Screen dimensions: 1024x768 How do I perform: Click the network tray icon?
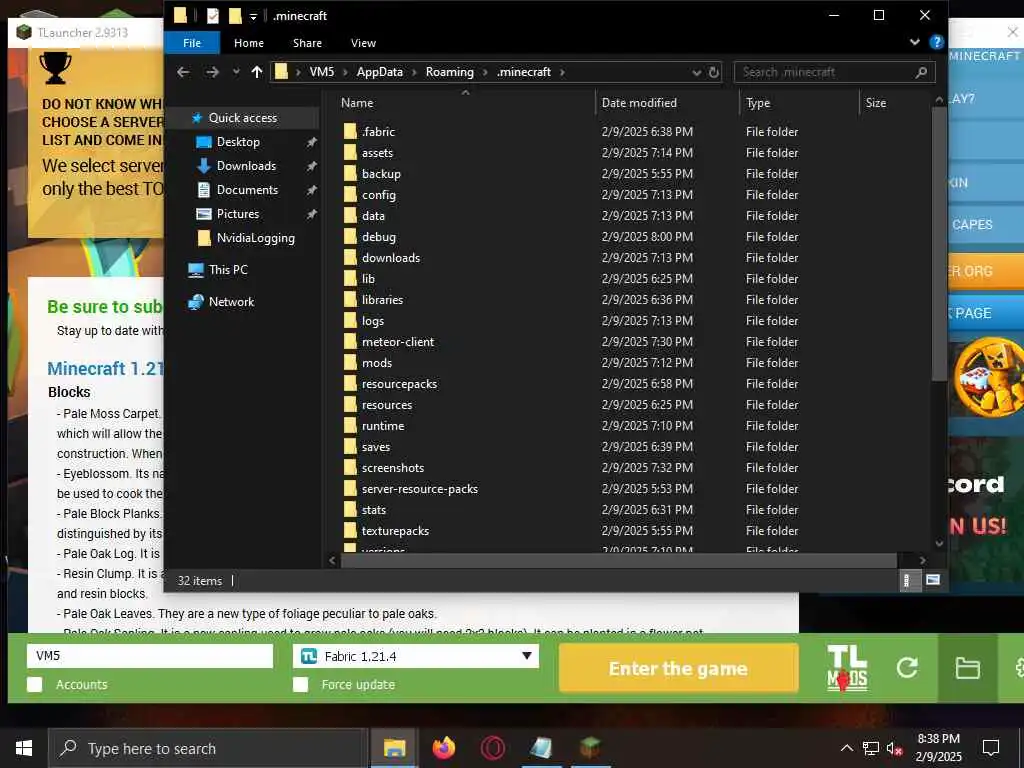point(871,748)
